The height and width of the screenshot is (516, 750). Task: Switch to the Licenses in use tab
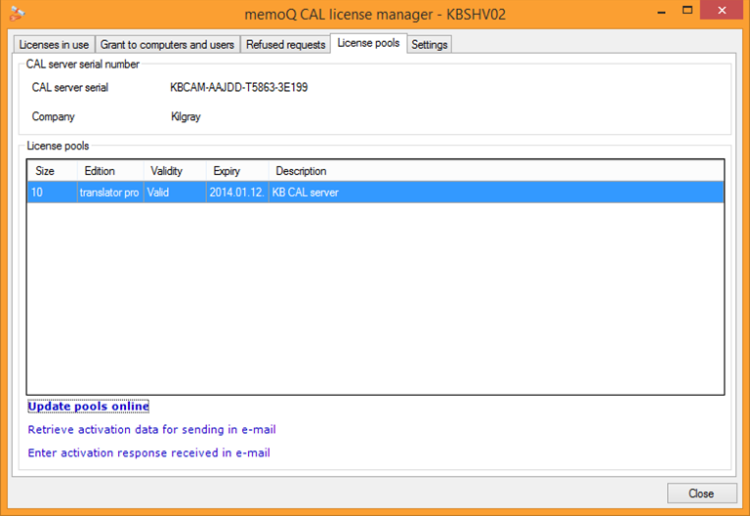pos(54,44)
